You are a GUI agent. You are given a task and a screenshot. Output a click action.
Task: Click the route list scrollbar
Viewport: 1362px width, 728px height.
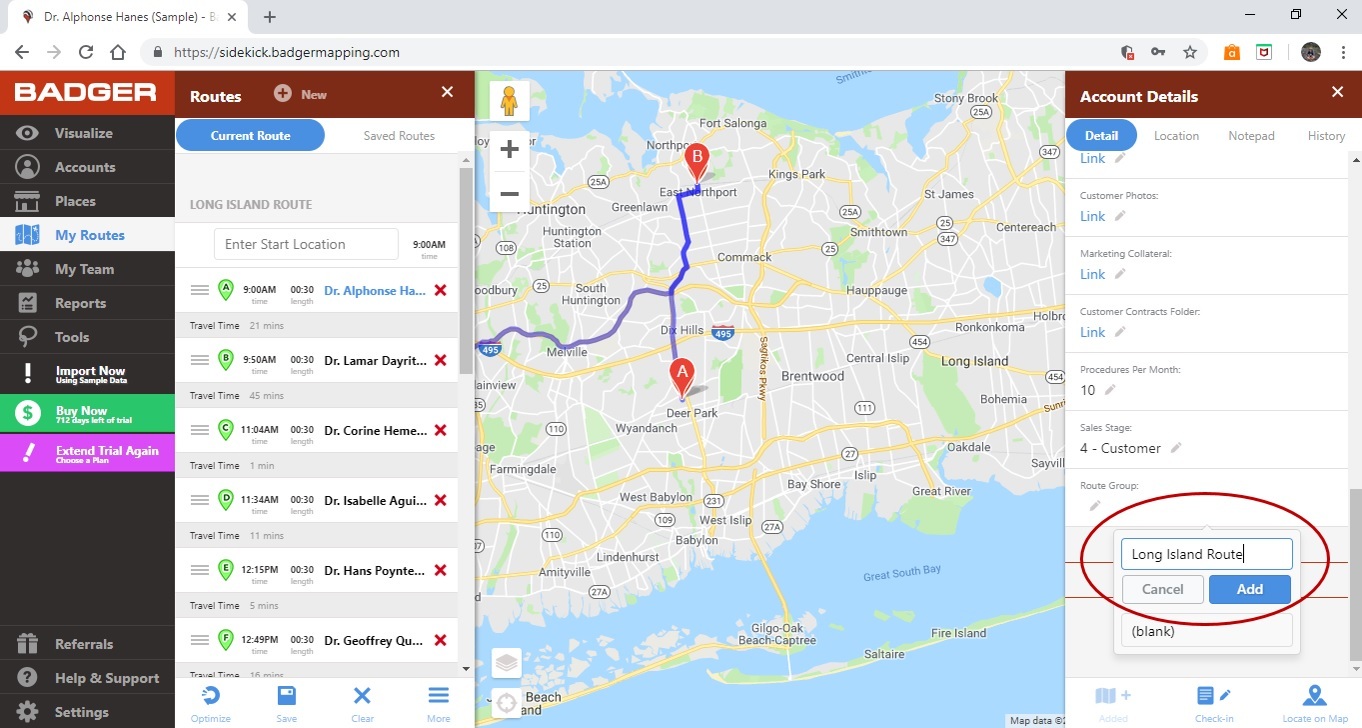click(x=466, y=270)
